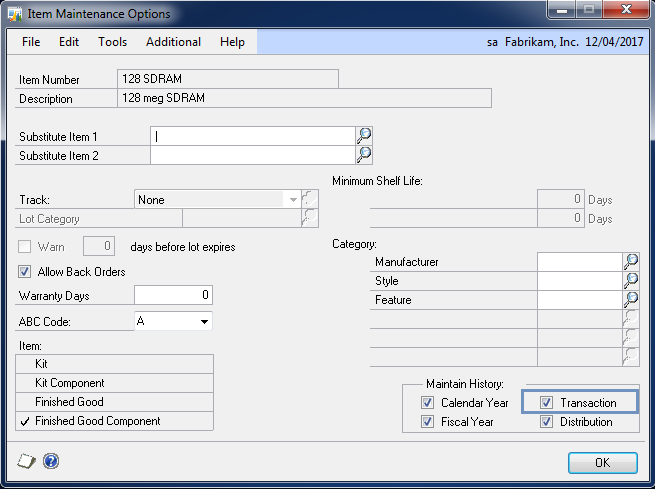Click the OK button
This screenshot has height=489, width=655.
(602, 463)
